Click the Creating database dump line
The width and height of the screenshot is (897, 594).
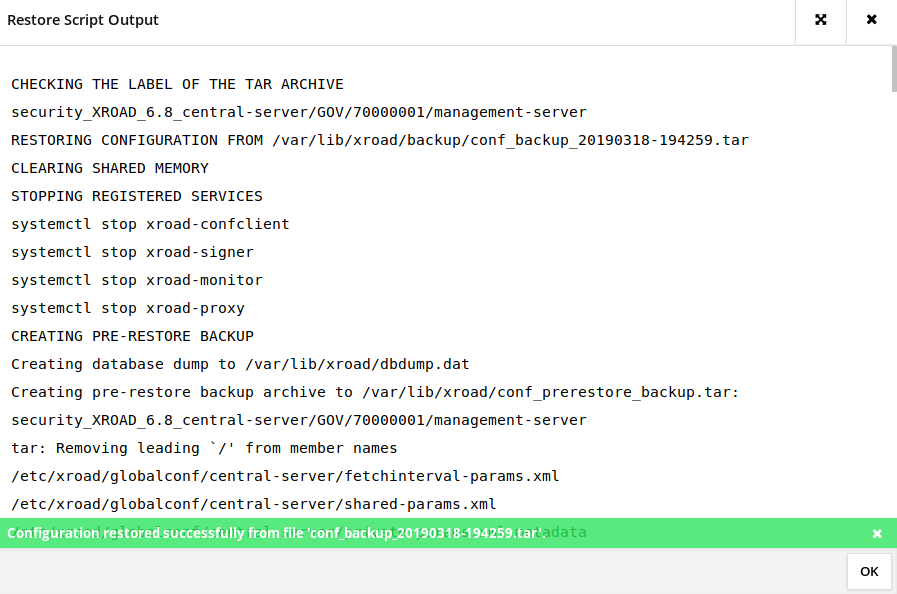click(240, 364)
